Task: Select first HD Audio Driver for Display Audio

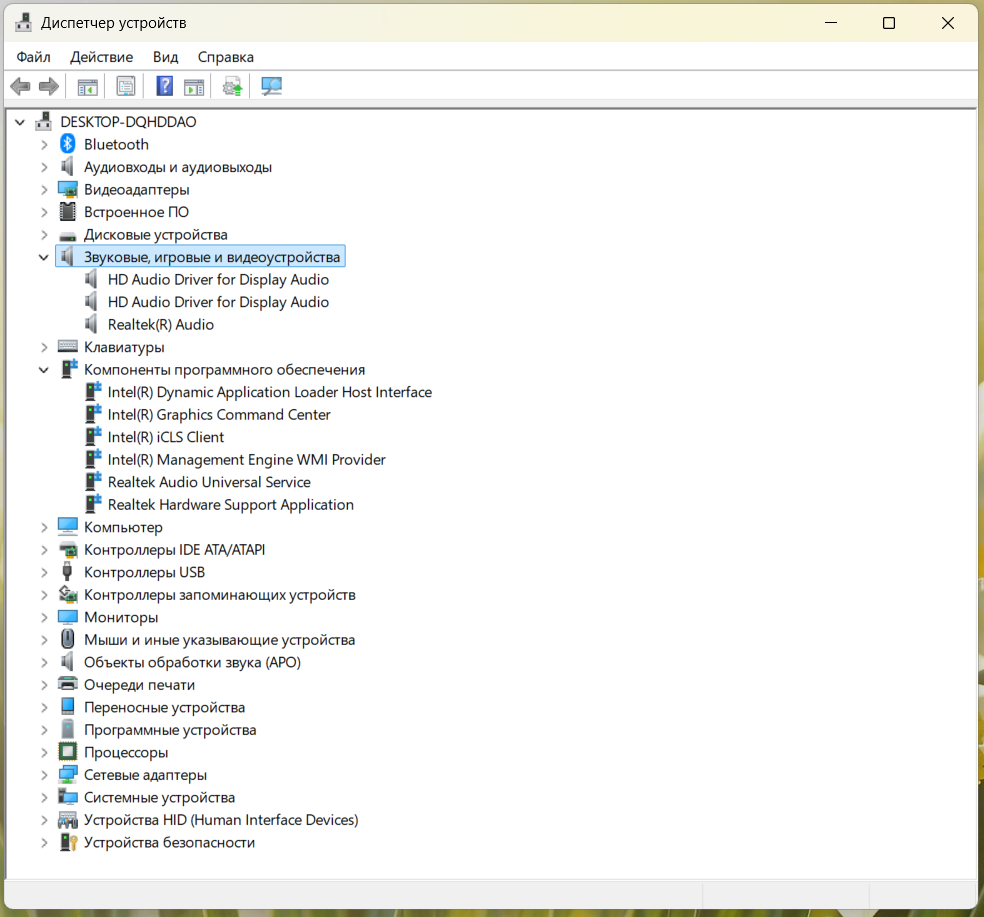Action: [218, 279]
